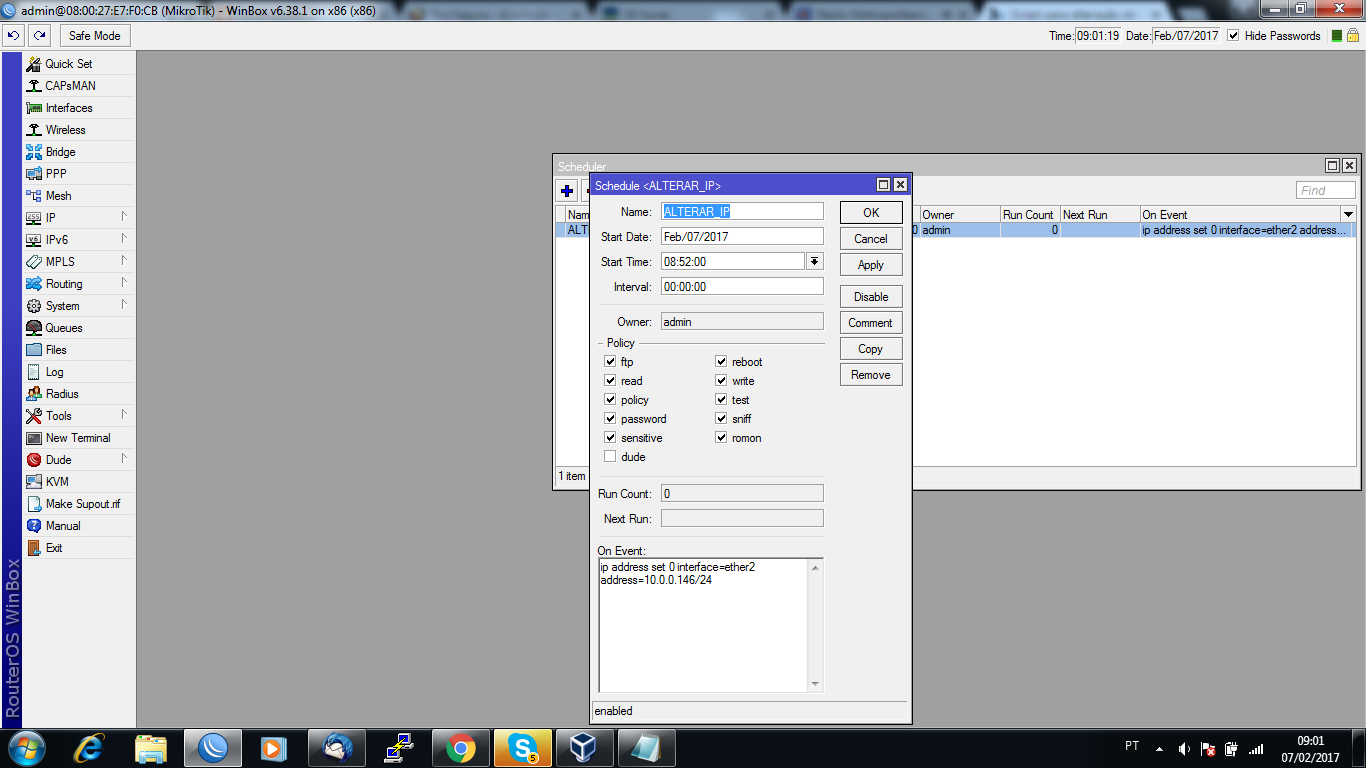Open the Start Time dropdown arrow

[815, 261]
